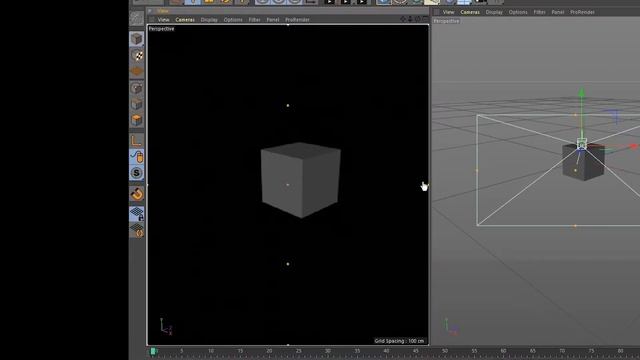Image resolution: width=640 pixels, height=360 pixels.
Task: Open ProRender menu in left viewport
Action: (x=297, y=20)
